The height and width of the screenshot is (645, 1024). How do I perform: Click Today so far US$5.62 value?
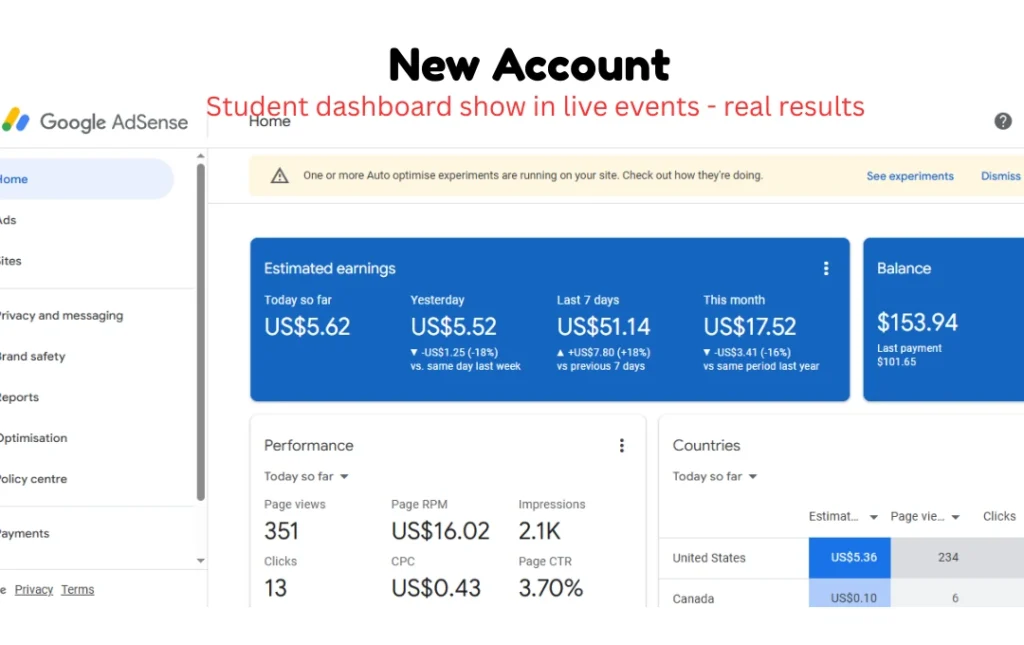pyautogui.click(x=307, y=326)
